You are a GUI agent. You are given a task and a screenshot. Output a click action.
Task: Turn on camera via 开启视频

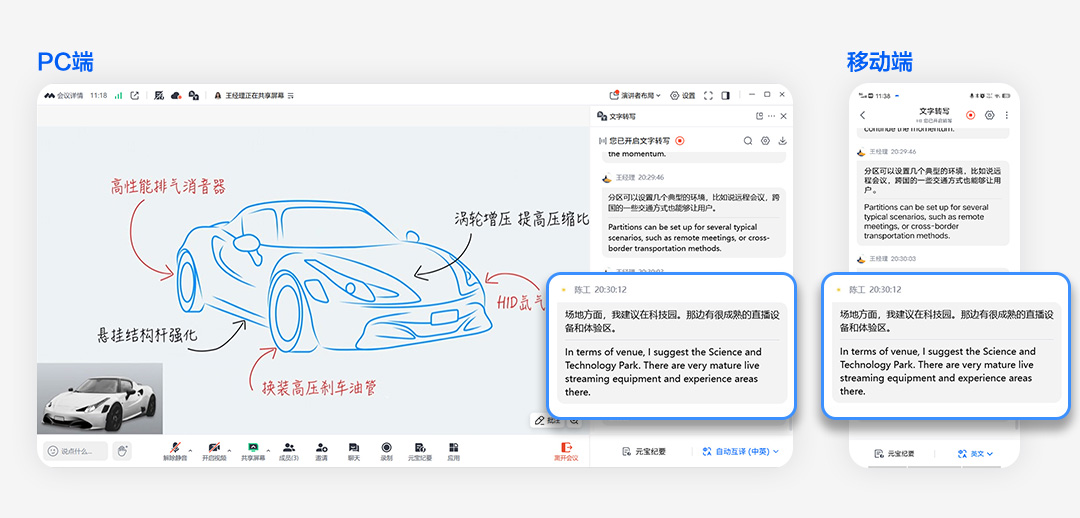(x=213, y=449)
